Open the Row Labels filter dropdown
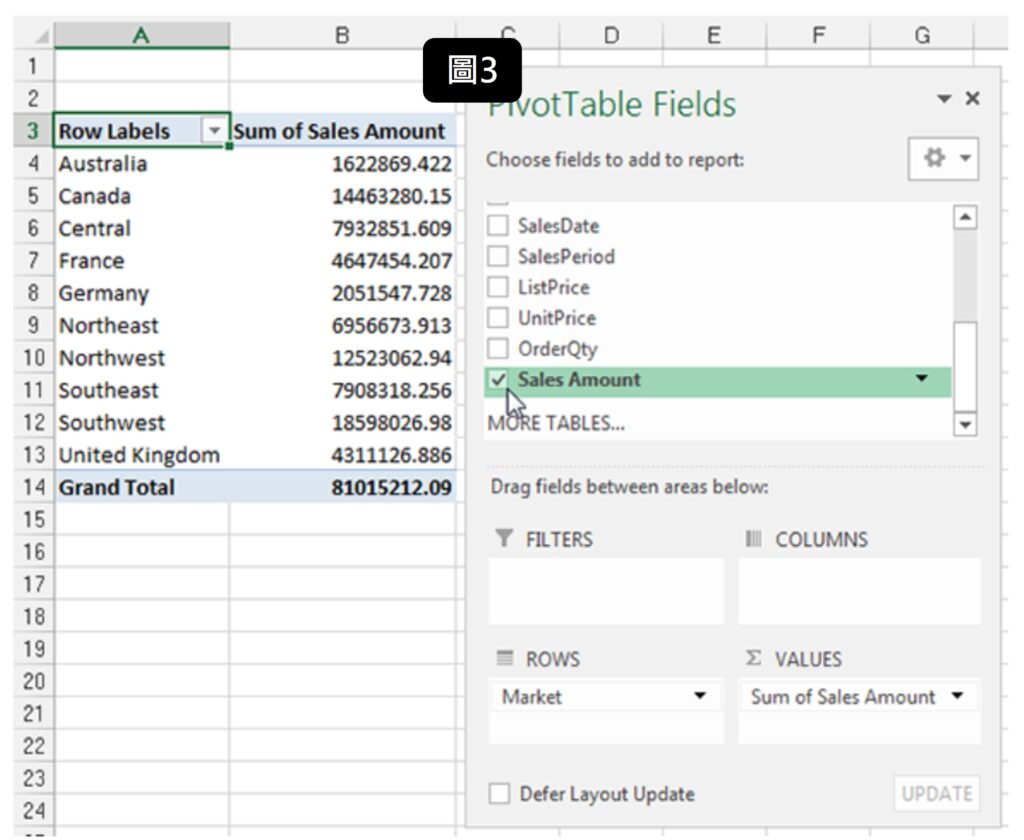The height and width of the screenshot is (840, 1024). [x=214, y=132]
